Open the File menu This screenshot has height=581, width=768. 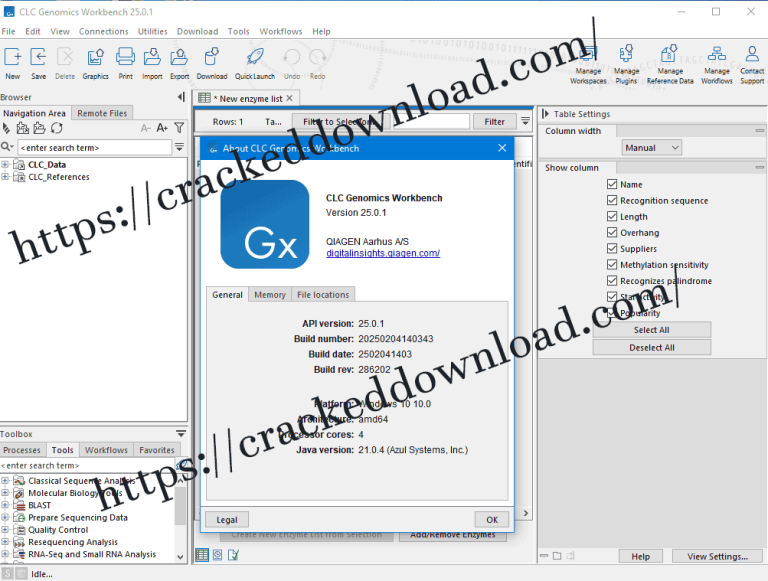coord(8,31)
